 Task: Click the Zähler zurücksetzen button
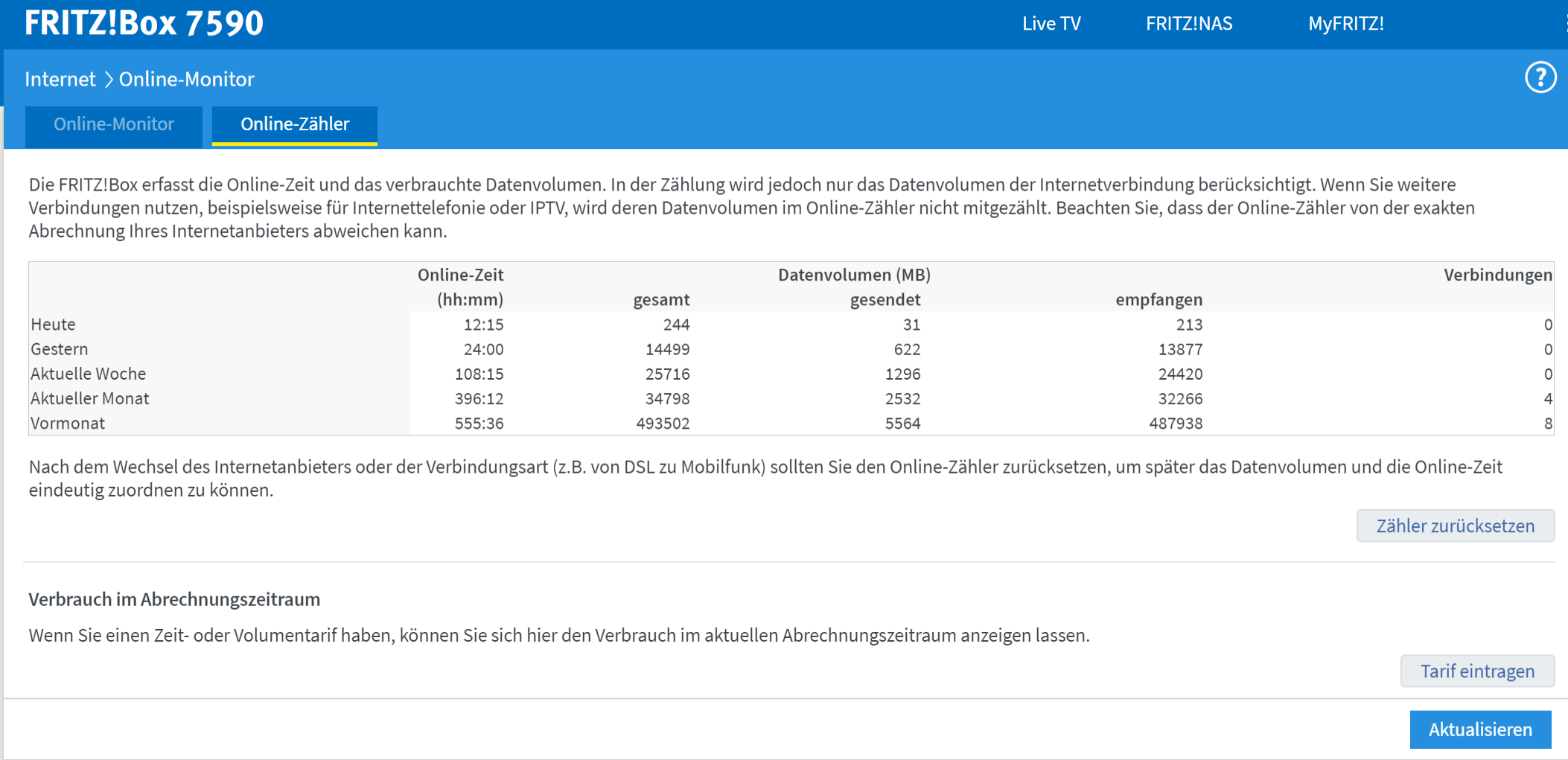pyautogui.click(x=1456, y=526)
